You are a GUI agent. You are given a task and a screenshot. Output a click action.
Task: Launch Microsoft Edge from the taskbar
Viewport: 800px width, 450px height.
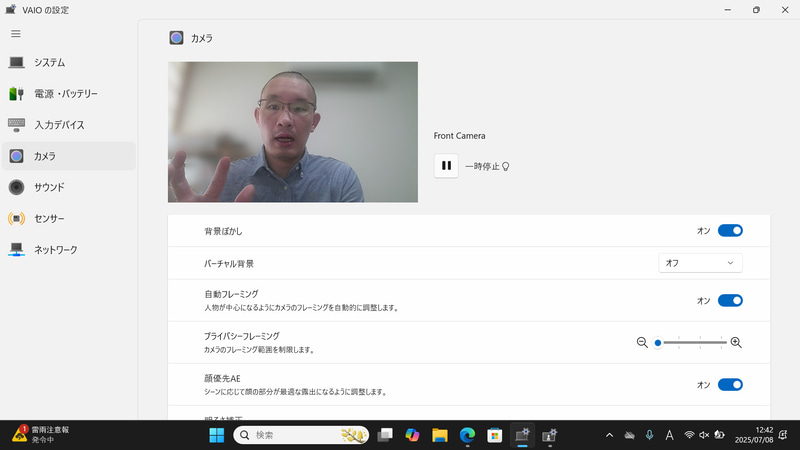pos(467,435)
